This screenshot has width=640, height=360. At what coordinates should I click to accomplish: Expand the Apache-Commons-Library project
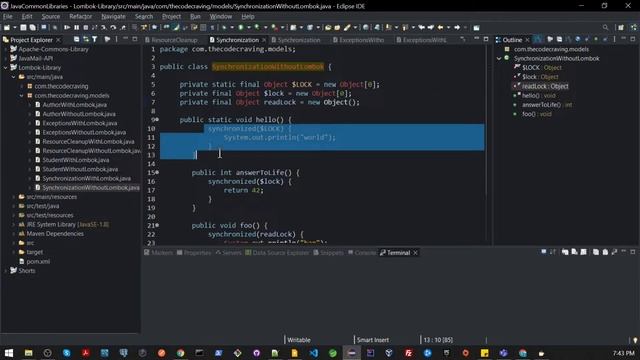click(x=6, y=49)
